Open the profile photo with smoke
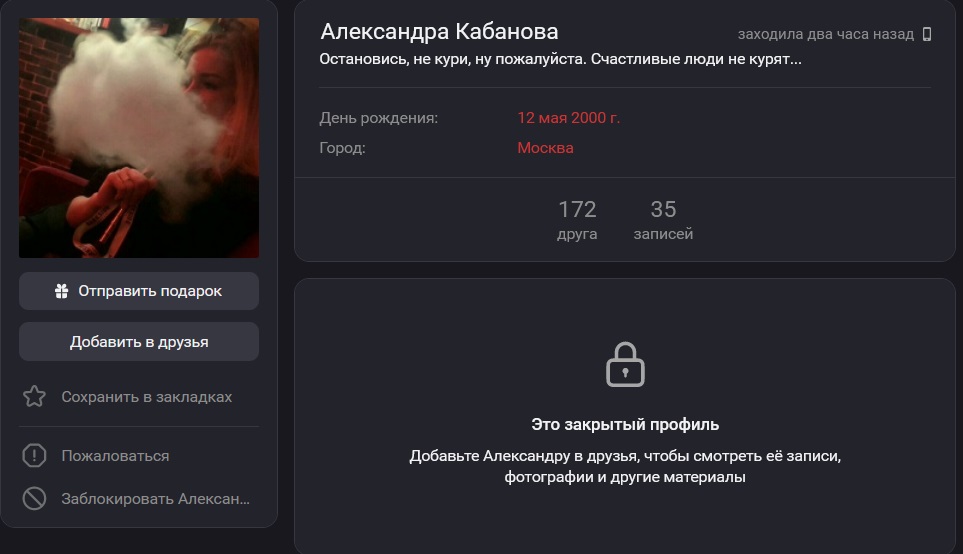 139,138
